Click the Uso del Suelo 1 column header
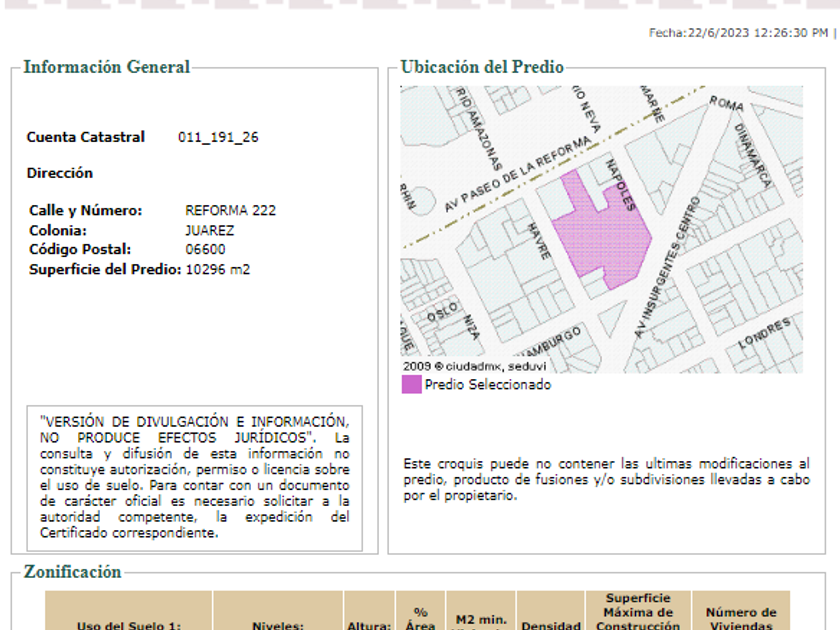 [x=129, y=624]
